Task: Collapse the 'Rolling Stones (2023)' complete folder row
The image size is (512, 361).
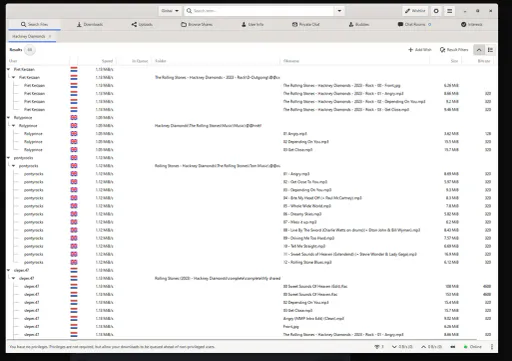Action: tap(14, 278)
